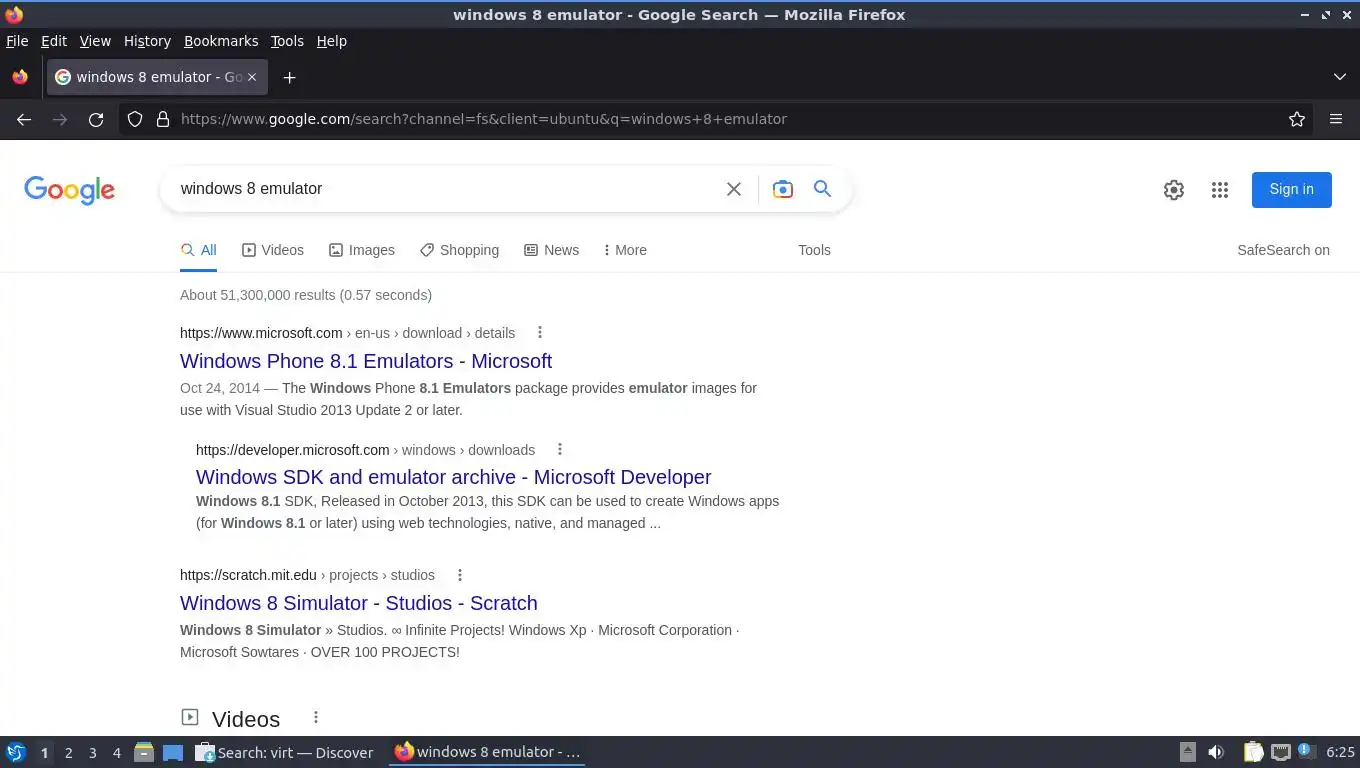Bookmark this page with the star icon
This screenshot has width=1360, height=768.
pos(1297,119)
